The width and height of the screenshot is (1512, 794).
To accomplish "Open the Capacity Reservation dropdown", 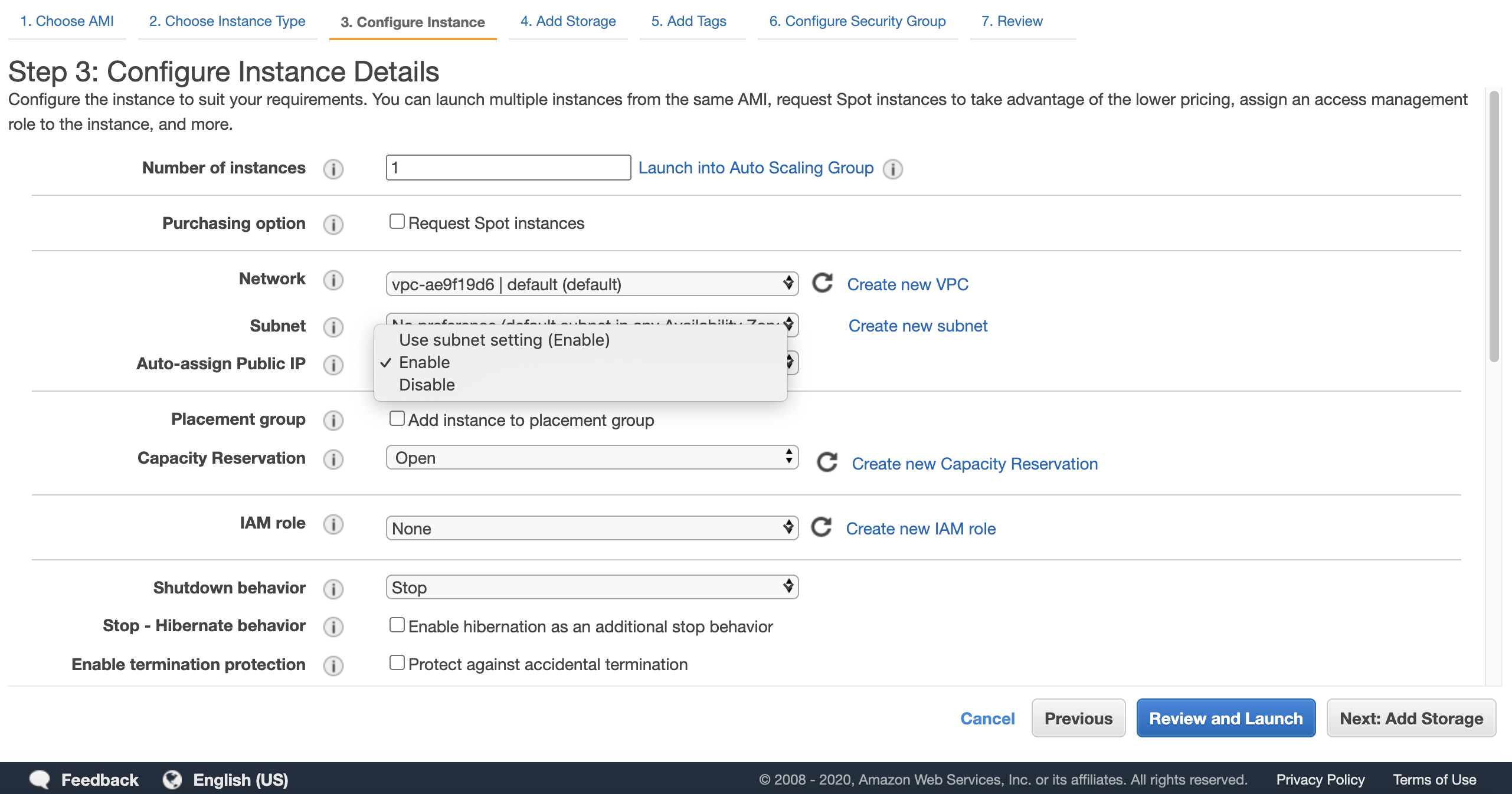I will 592,457.
